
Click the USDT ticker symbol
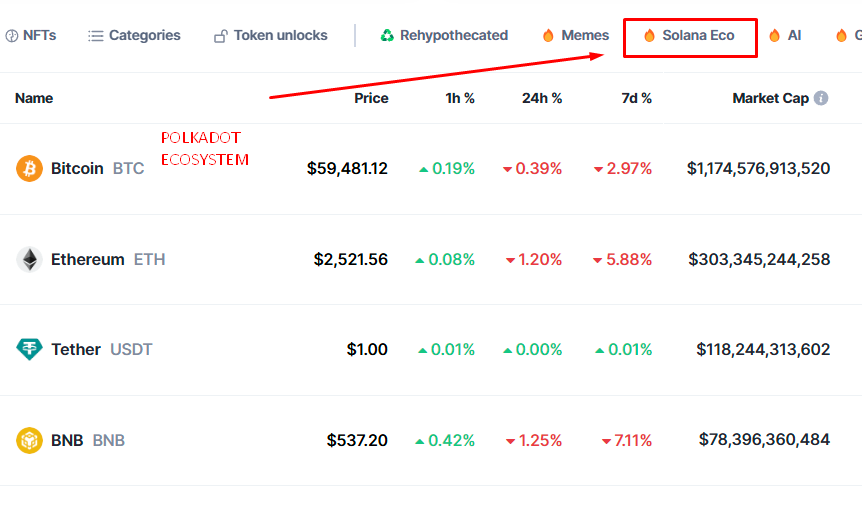click(x=131, y=349)
